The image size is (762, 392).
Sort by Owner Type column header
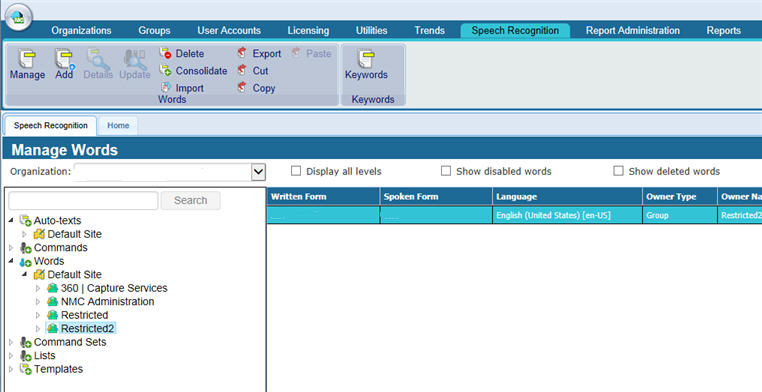coord(679,197)
